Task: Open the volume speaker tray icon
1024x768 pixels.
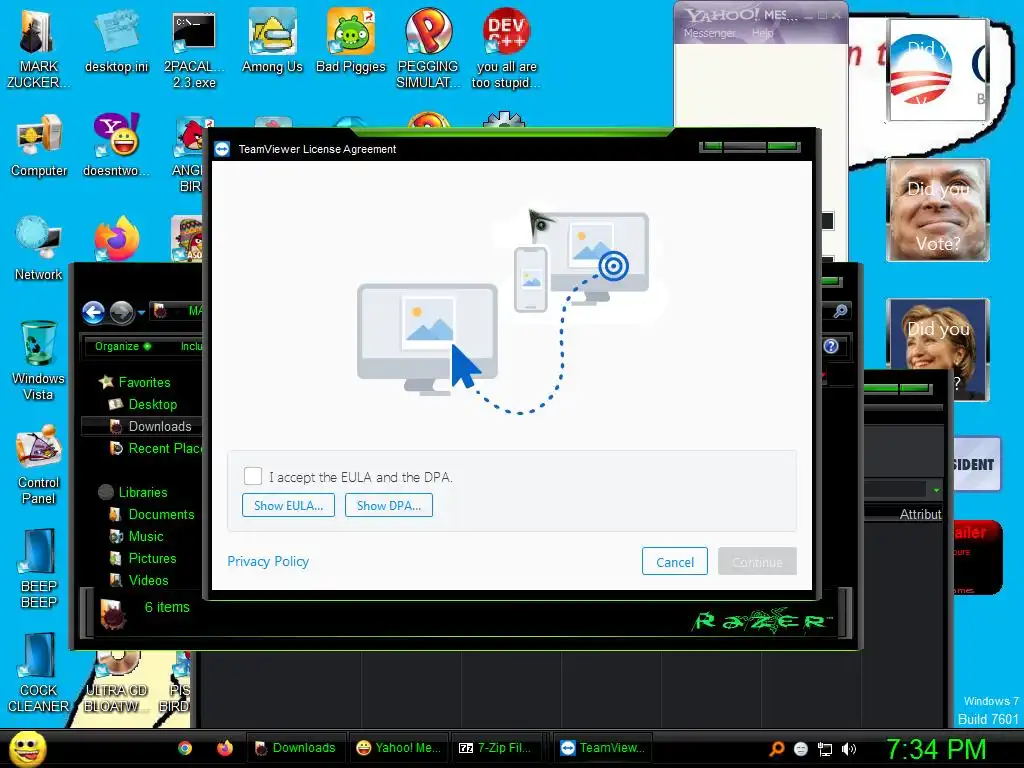Action: pos(848,749)
